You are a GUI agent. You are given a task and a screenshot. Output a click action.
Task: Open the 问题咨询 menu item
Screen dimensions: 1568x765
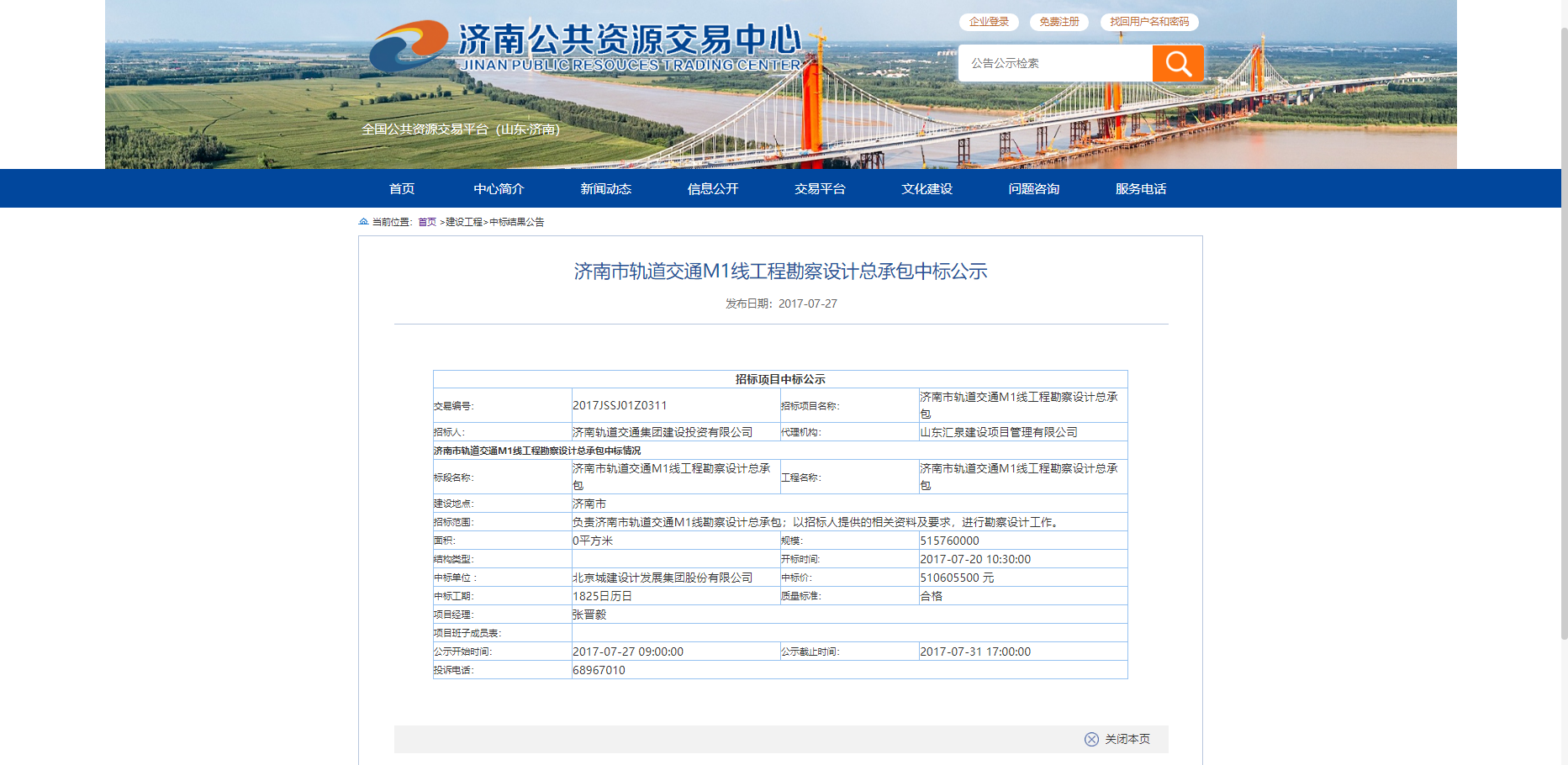(1033, 188)
